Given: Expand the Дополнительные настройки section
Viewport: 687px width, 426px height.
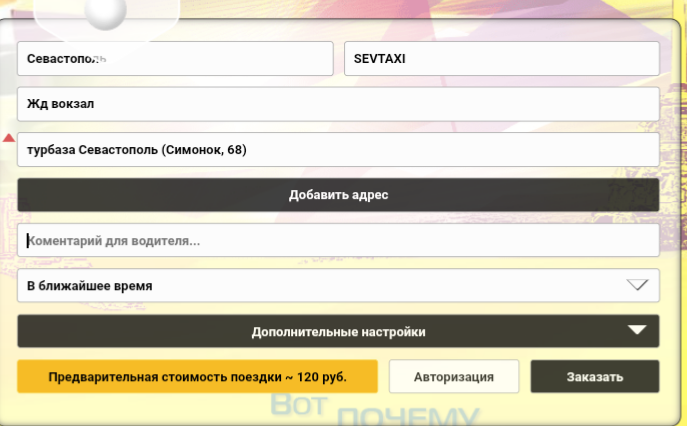Looking at the screenshot, I should tap(338, 331).
